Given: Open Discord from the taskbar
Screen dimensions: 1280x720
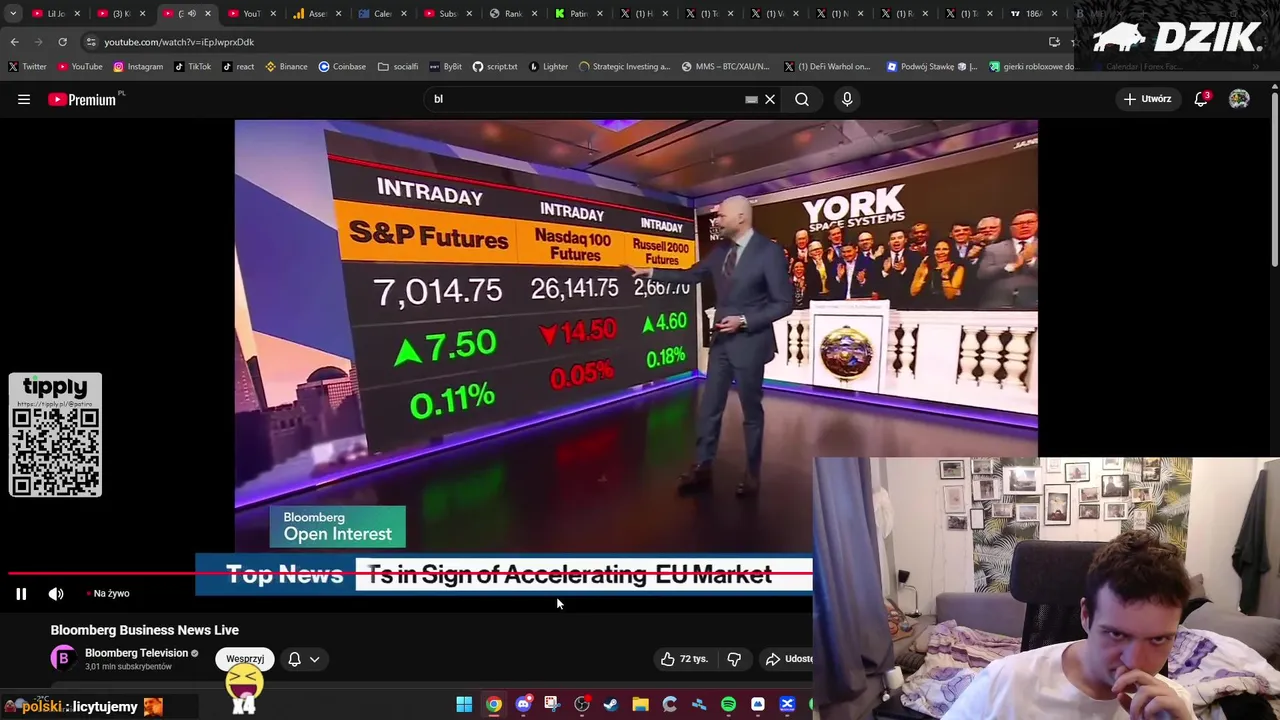Looking at the screenshot, I should click(523, 705).
